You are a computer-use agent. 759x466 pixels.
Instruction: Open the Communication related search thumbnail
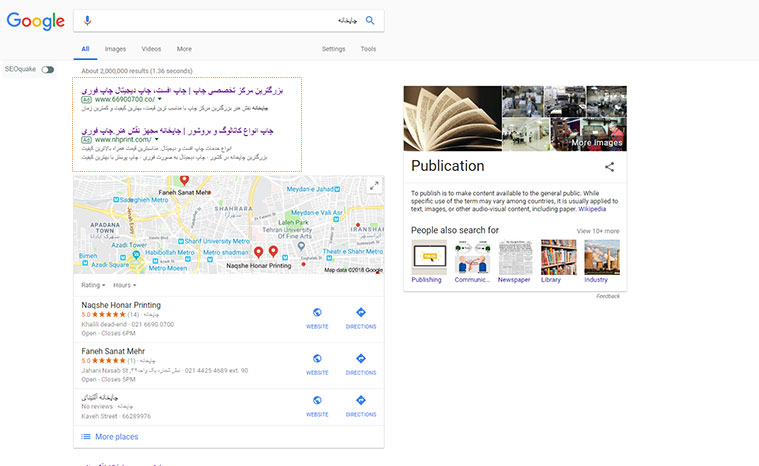click(472, 257)
